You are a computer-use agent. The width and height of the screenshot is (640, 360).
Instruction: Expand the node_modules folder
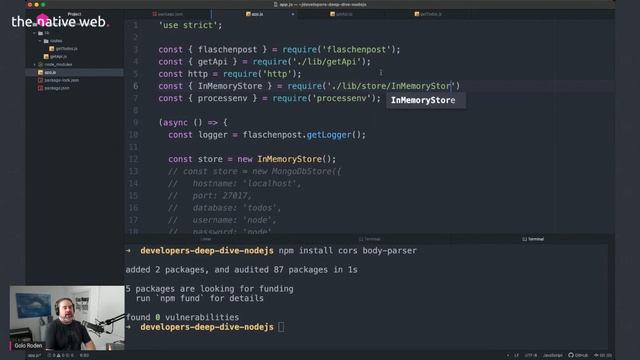click(35, 64)
